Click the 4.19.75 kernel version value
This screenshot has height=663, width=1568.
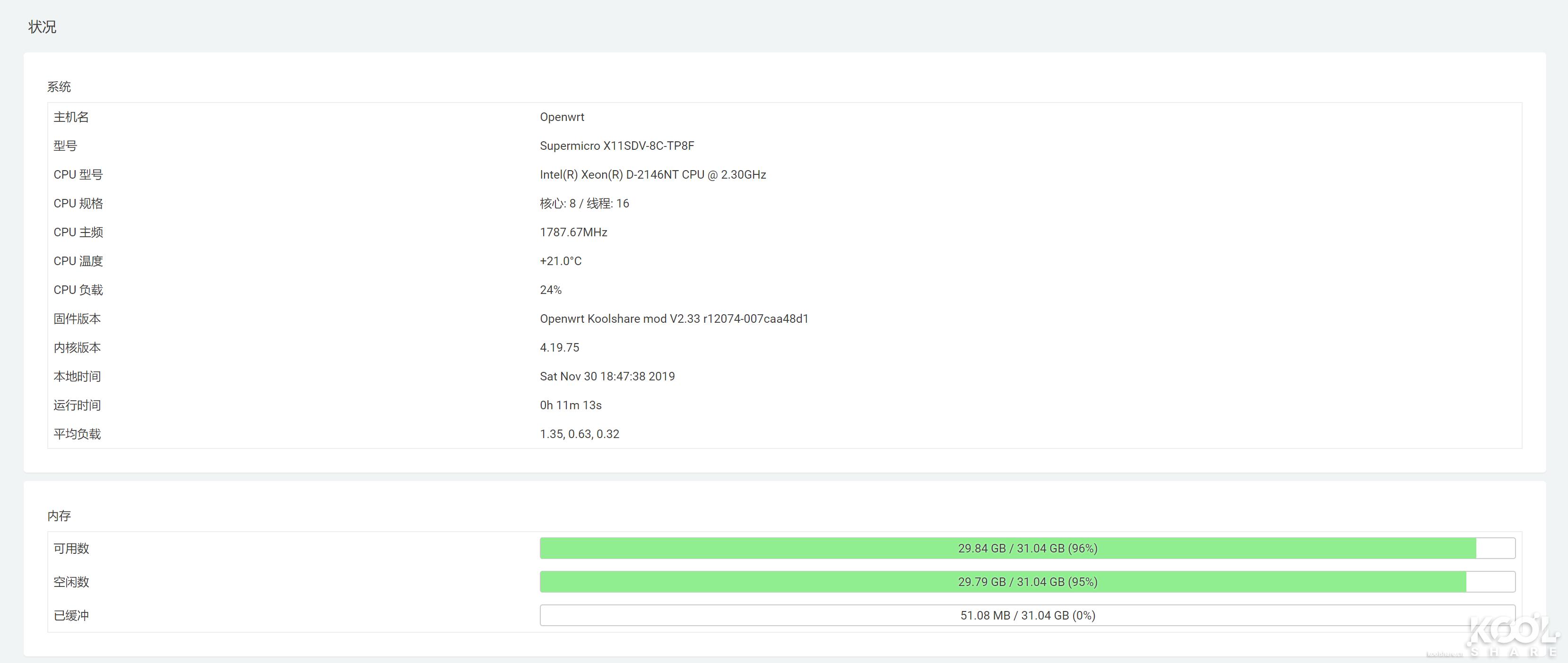[559, 347]
